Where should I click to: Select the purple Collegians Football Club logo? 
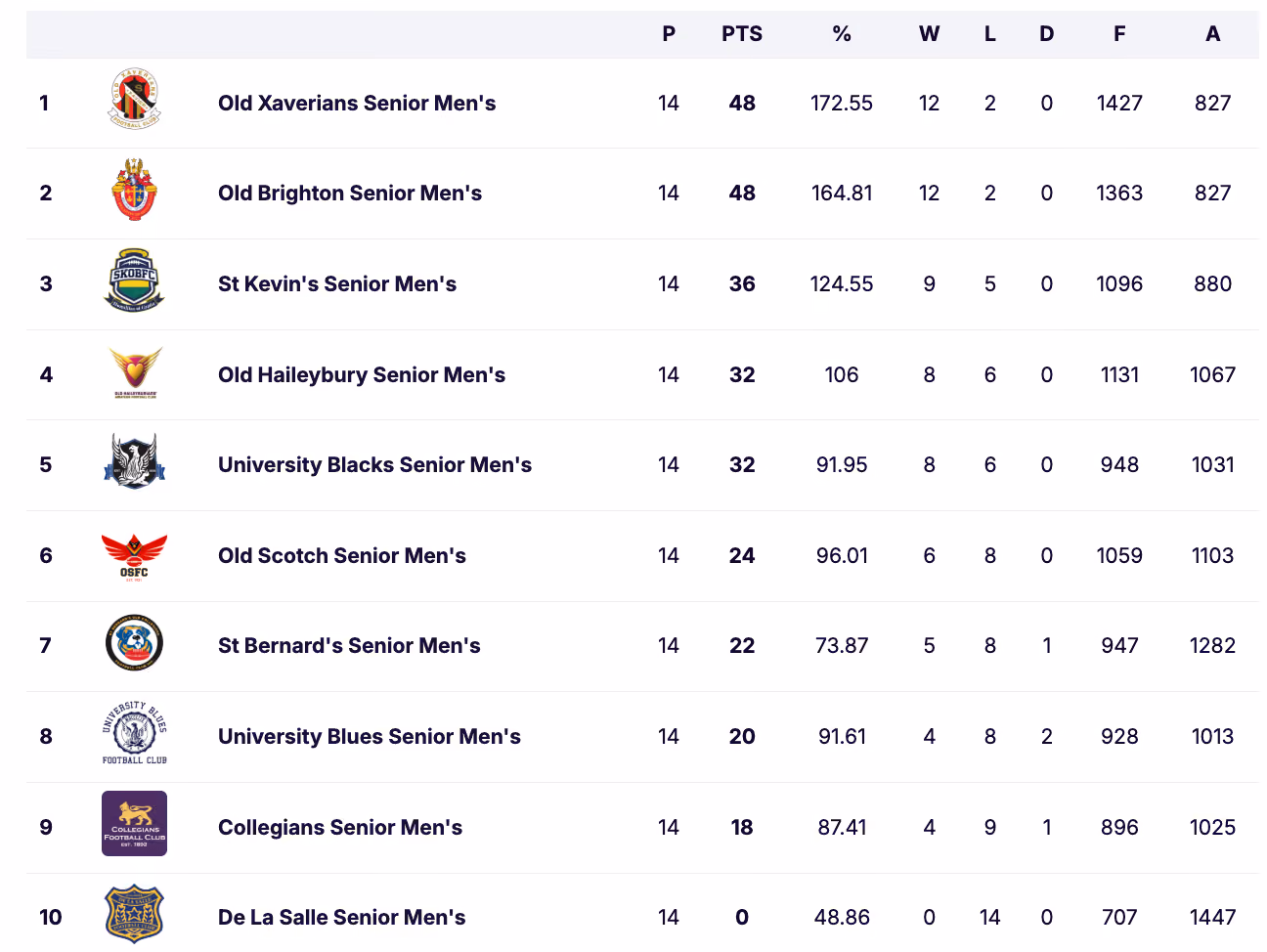point(135,824)
